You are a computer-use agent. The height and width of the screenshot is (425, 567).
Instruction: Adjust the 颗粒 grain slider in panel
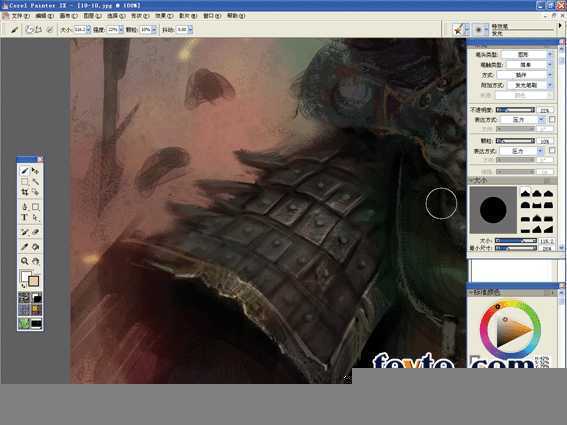(x=515, y=140)
